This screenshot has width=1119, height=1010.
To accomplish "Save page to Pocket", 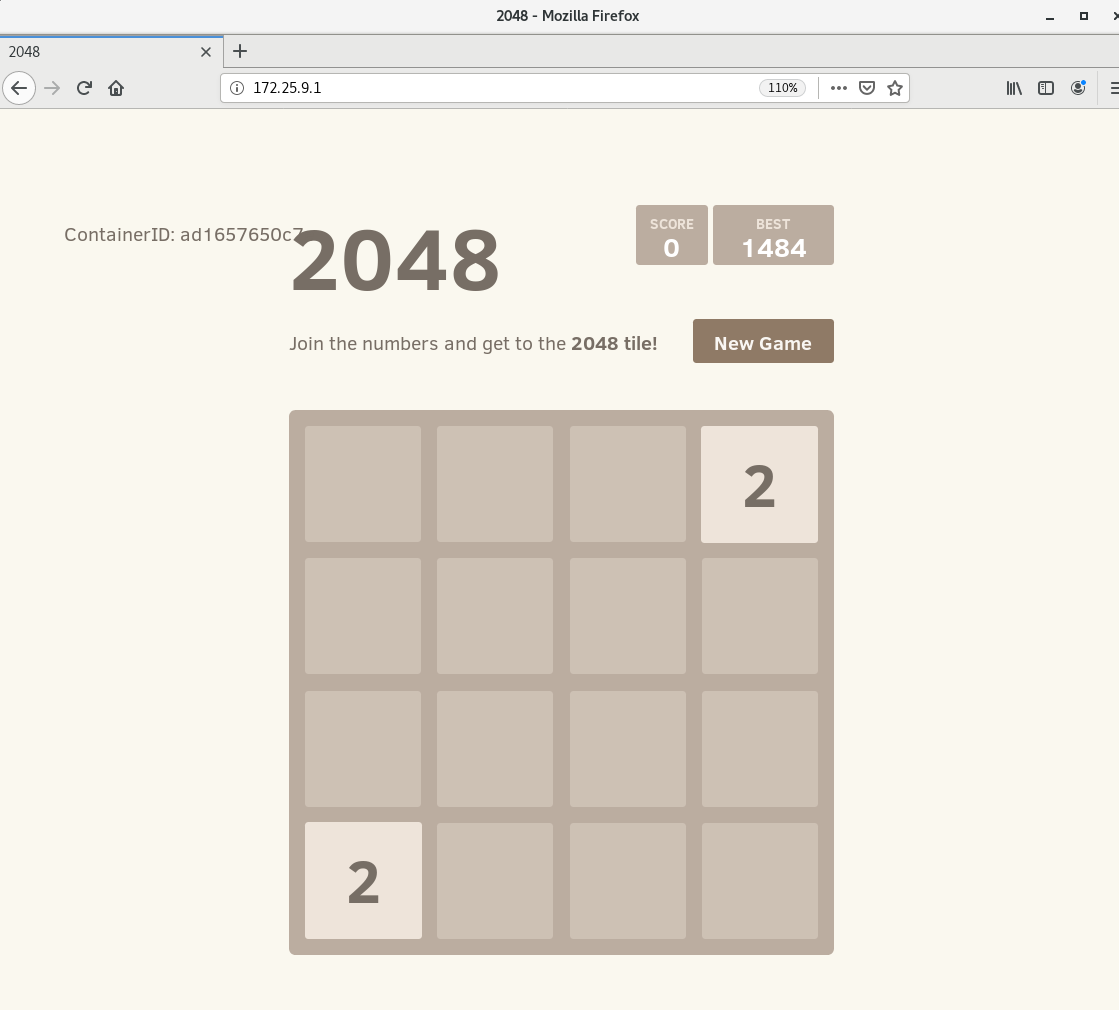I will click(866, 88).
